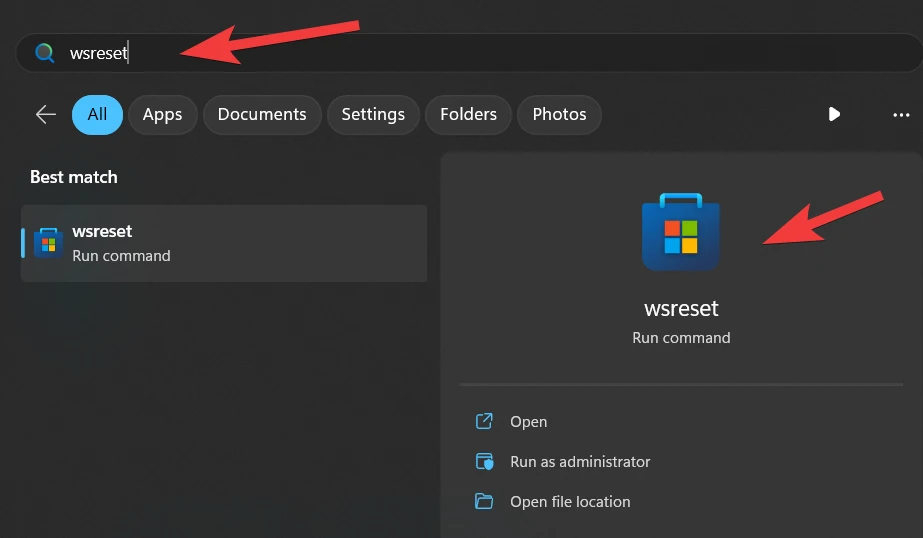The width and height of the screenshot is (923, 538).
Task: Choose Run as administrator
Action: pyautogui.click(x=580, y=462)
